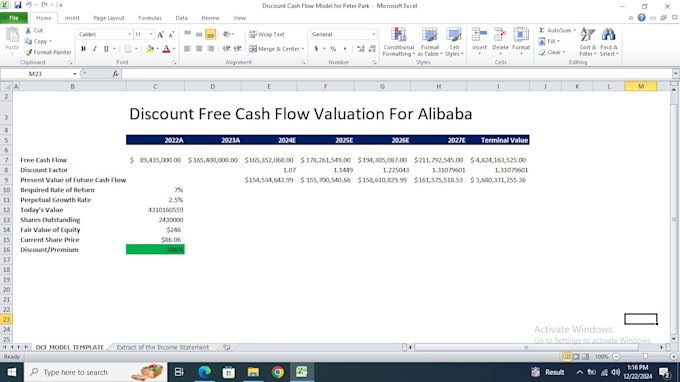Screen dimensions: 680x382
Task: Switch to the Insert ribbon tab
Action: (72, 18)
